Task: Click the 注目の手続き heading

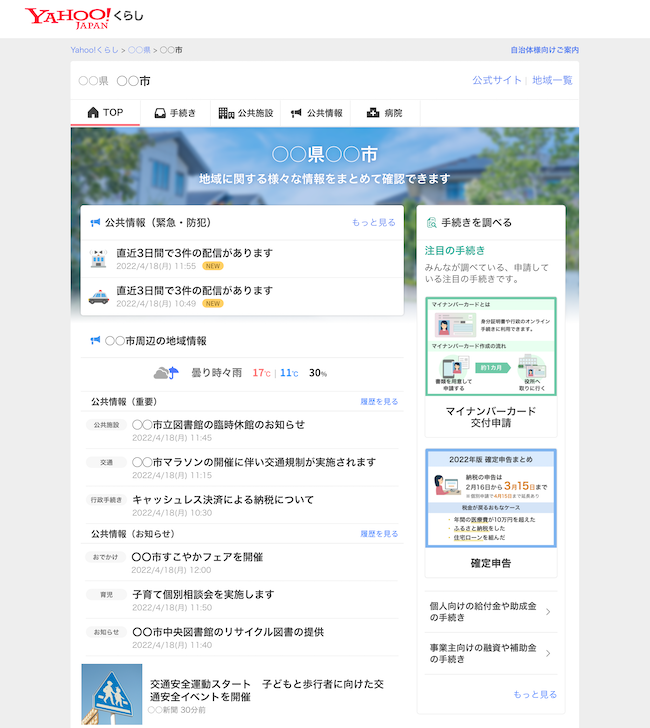Action: point(455,251)
